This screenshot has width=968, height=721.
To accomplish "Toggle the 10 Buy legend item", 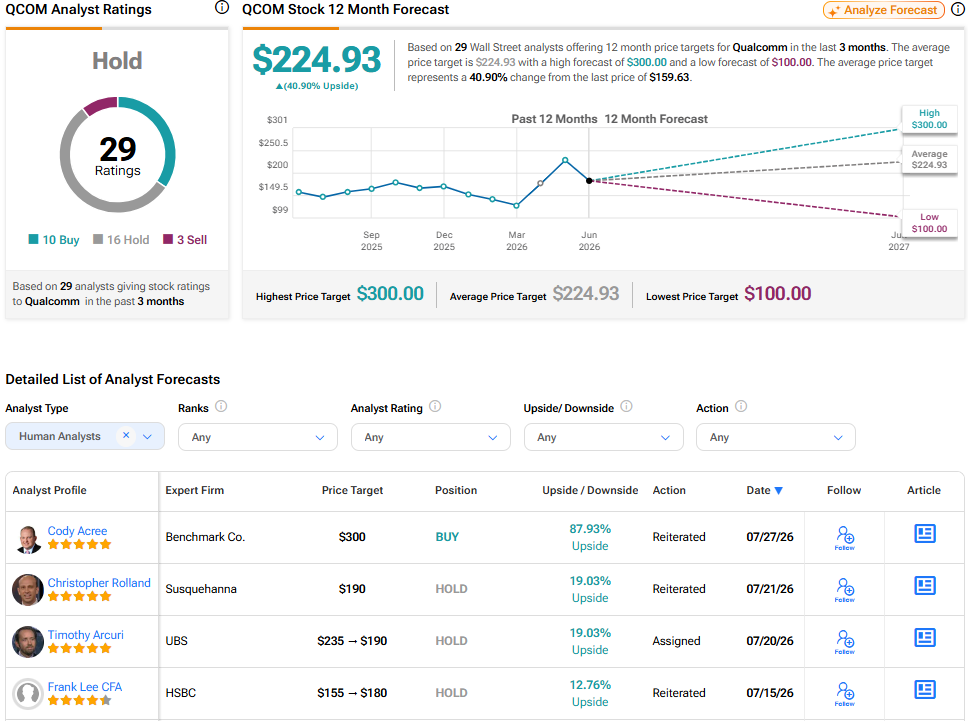I will point(54,240).
